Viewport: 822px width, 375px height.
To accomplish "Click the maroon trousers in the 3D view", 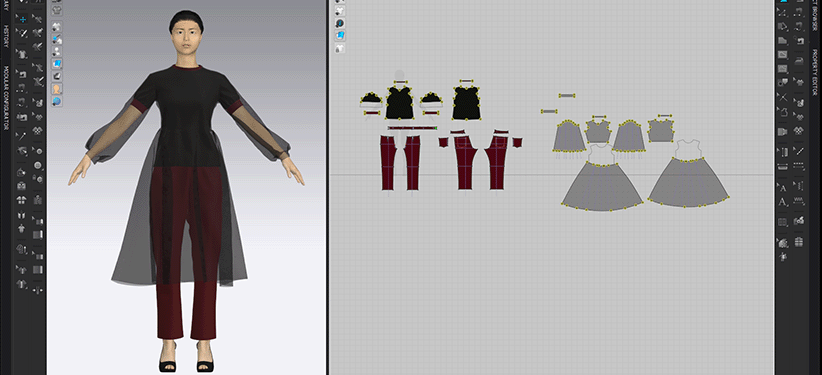I will (x=187, y=252).
